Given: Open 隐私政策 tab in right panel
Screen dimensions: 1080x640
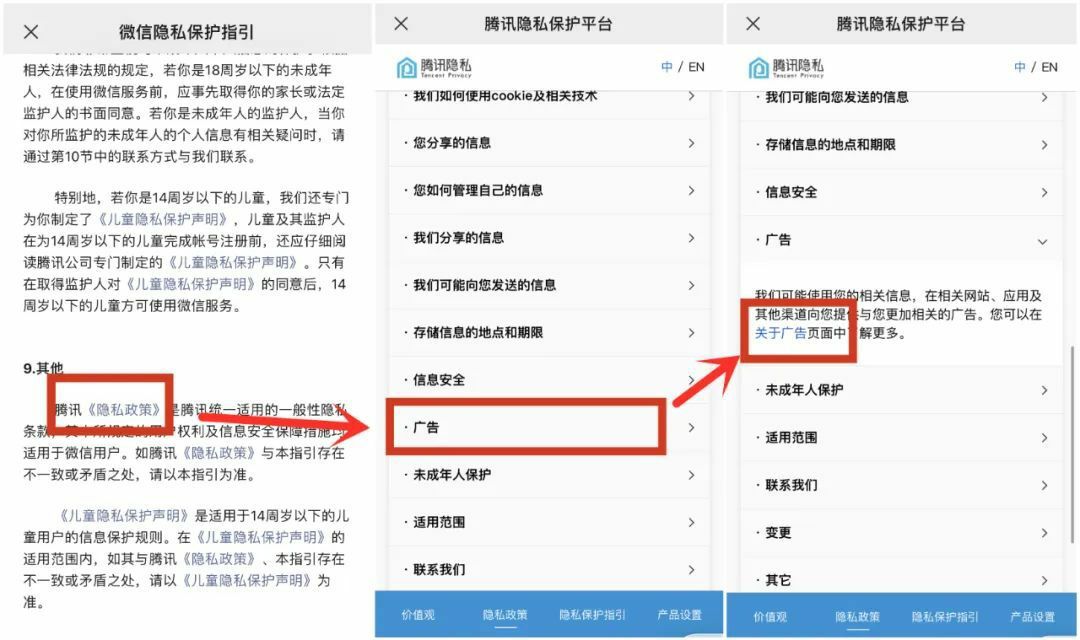Looking at the screenshot, I should coord(858,617).
